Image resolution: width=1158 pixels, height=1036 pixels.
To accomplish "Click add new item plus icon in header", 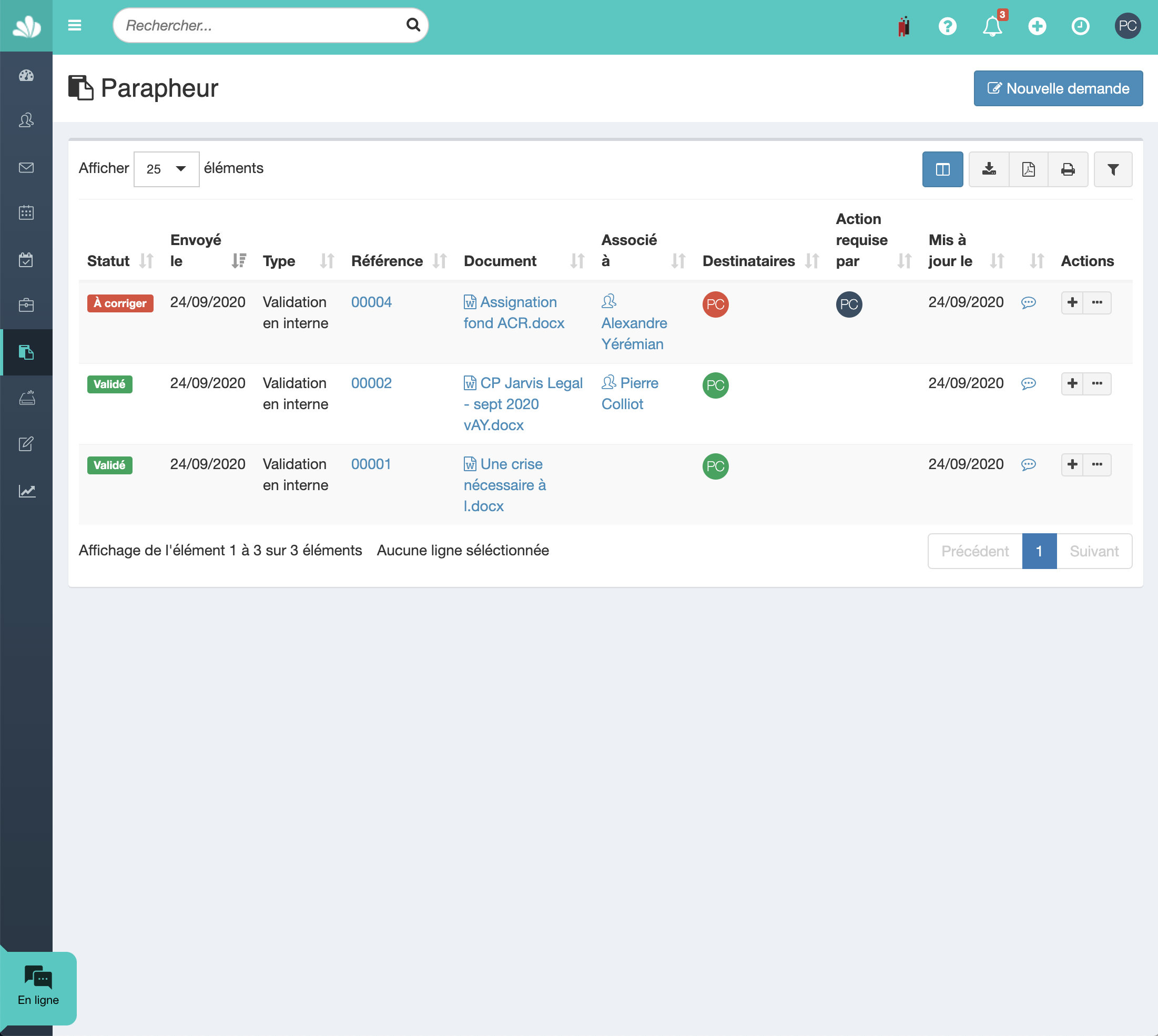I will tap(1037, 26).
